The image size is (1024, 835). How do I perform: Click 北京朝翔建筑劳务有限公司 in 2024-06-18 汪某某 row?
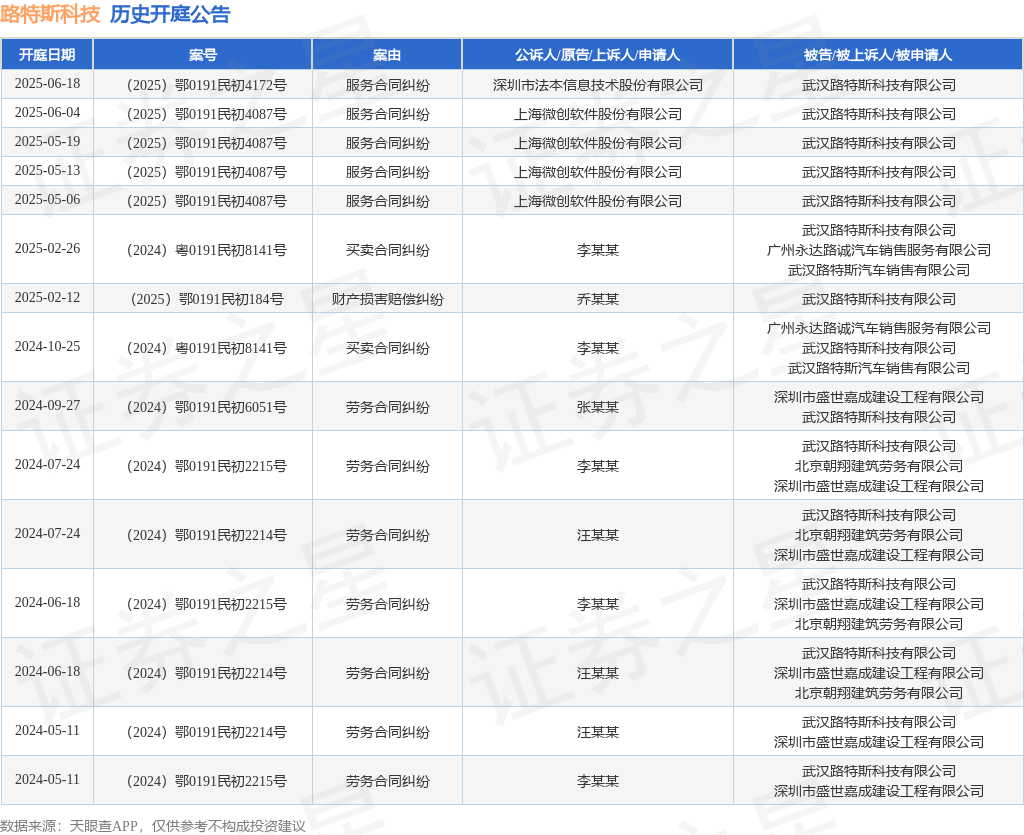[878, 693]
